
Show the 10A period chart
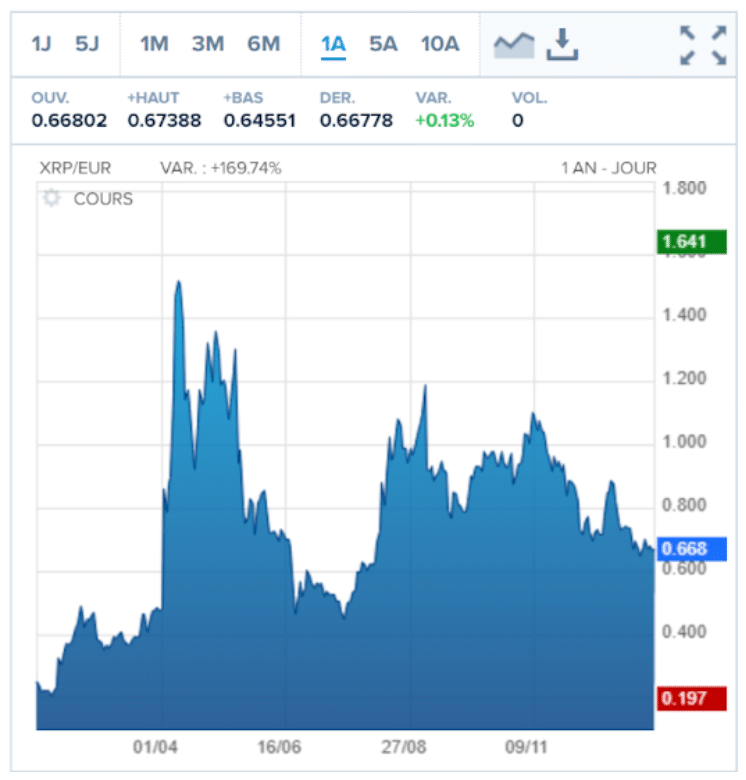(439, 44)
